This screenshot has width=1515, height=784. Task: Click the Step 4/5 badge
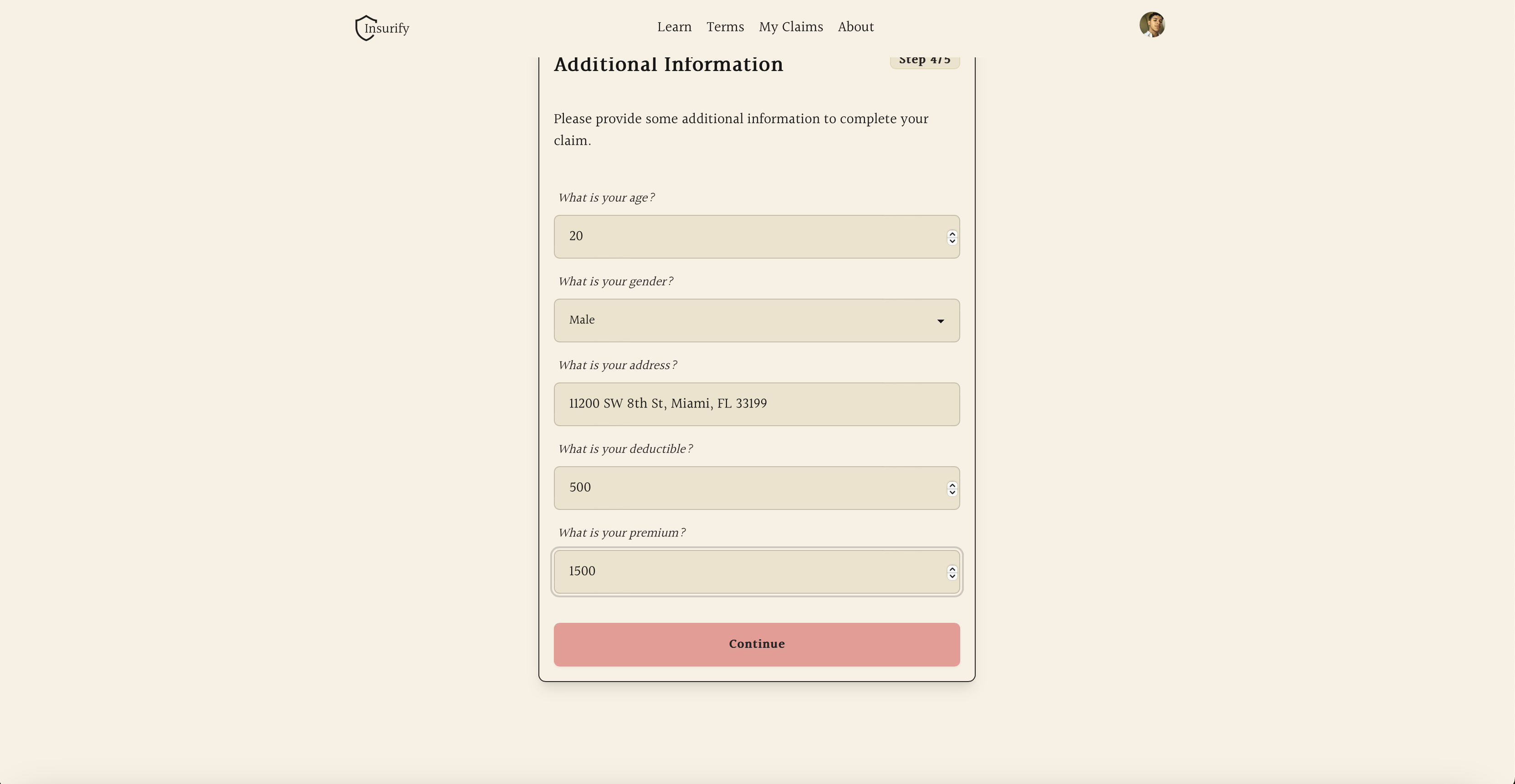[924, 61]
